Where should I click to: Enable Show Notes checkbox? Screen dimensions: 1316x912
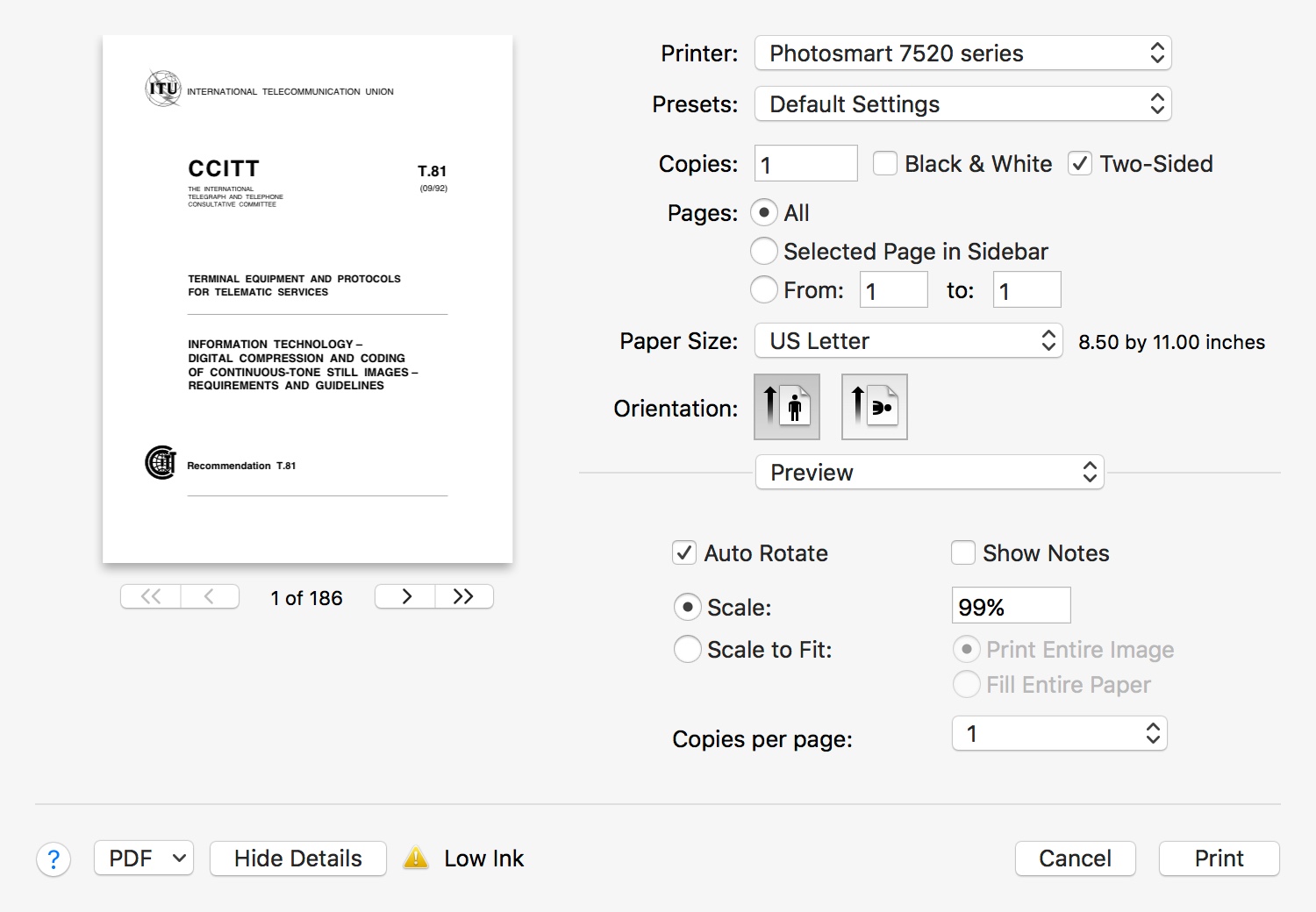(963, 553)
